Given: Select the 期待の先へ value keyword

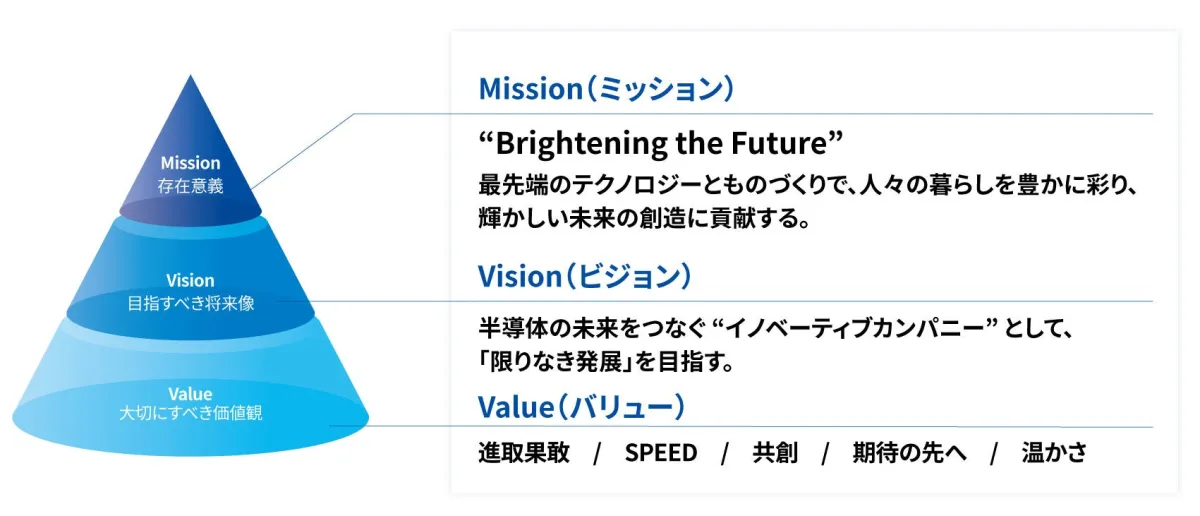Looking at the screenshot, I should [x=909, y=453].
